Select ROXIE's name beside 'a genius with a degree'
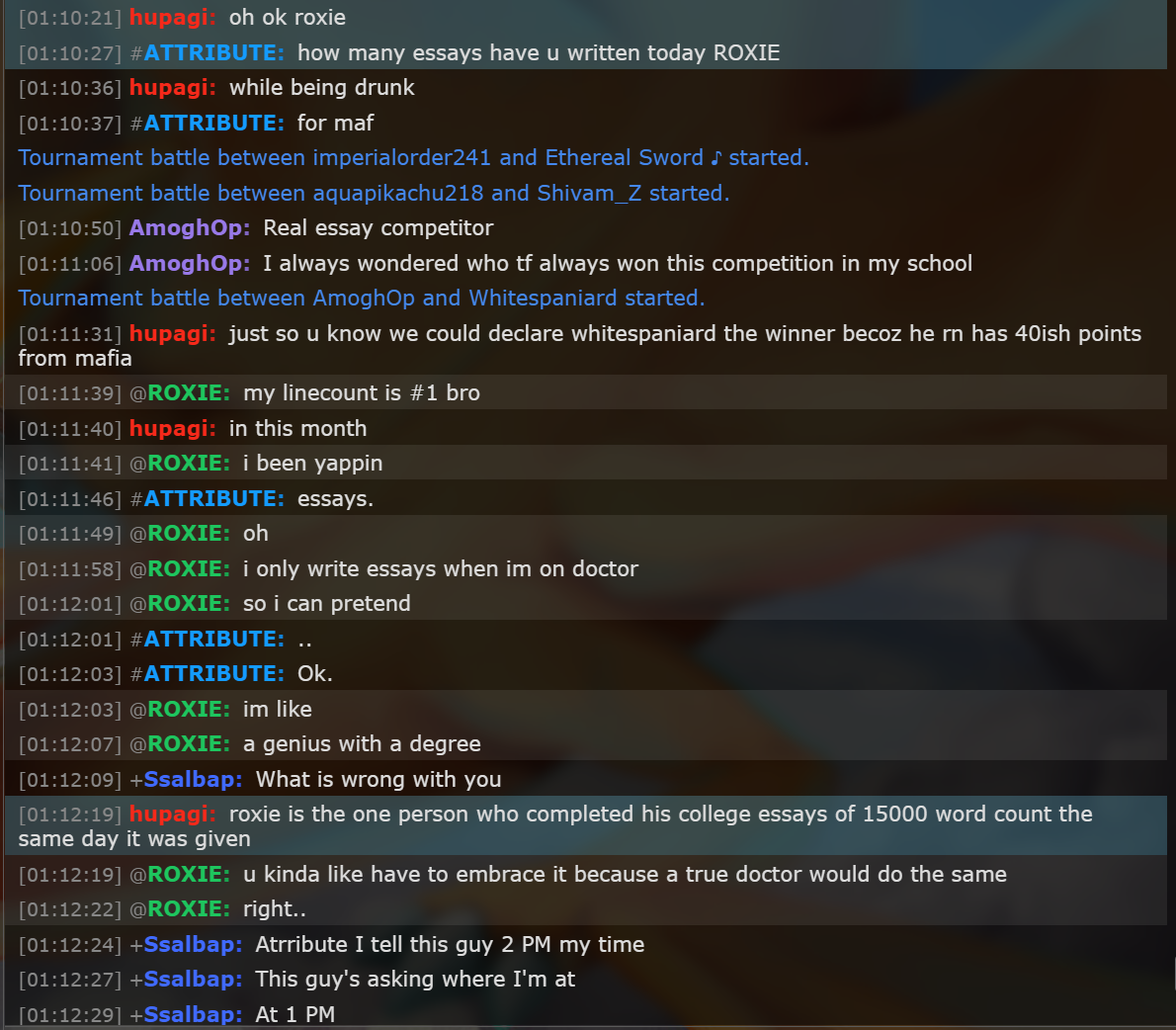This screenshot has height=1030, width=1176. (188, 743)
